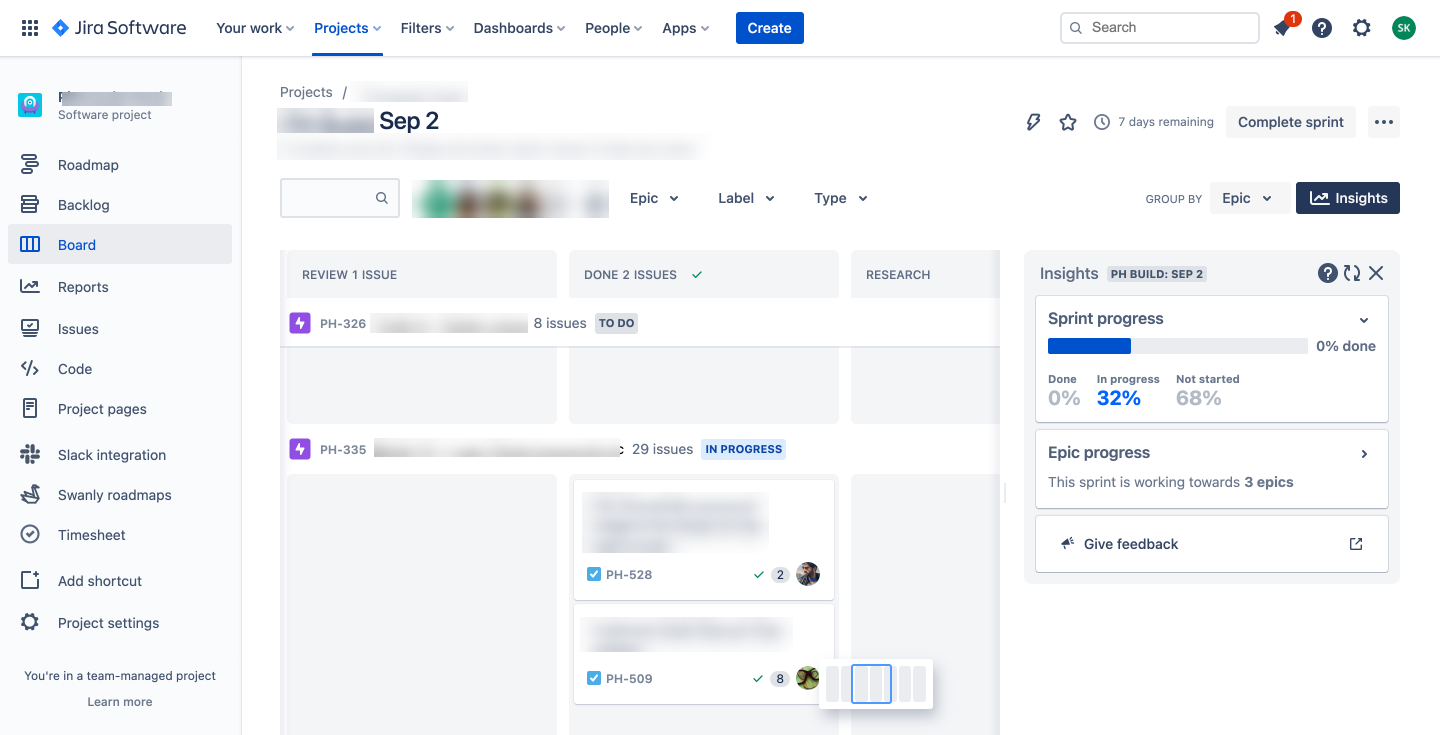Viewport: 1440px width, 735px height.
Task: Toggle the Insights button
Action: pyautogui.click(x=1348, y=198)
